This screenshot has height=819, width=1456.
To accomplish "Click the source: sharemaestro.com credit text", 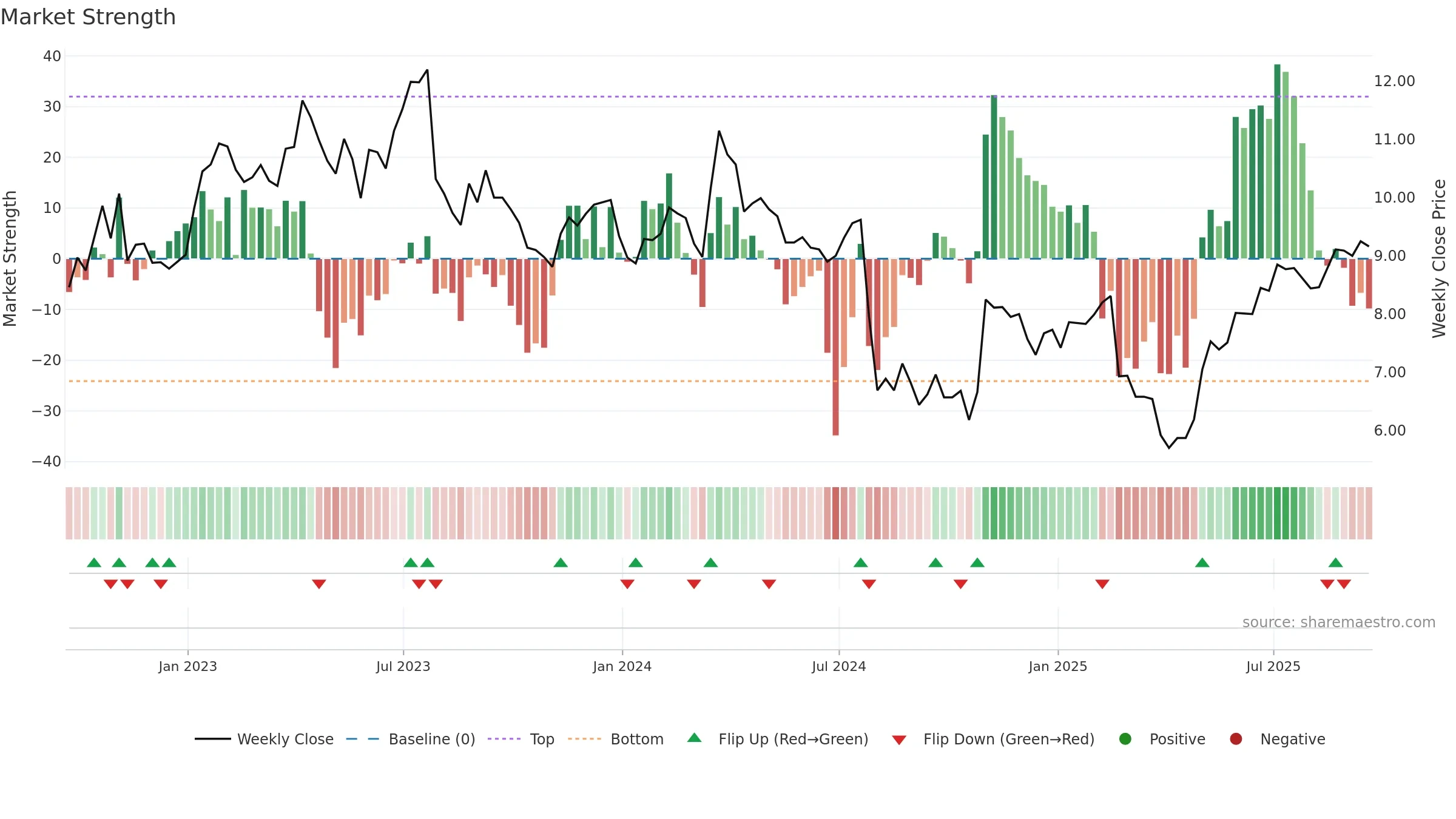I will click(x=1339, y=622).
